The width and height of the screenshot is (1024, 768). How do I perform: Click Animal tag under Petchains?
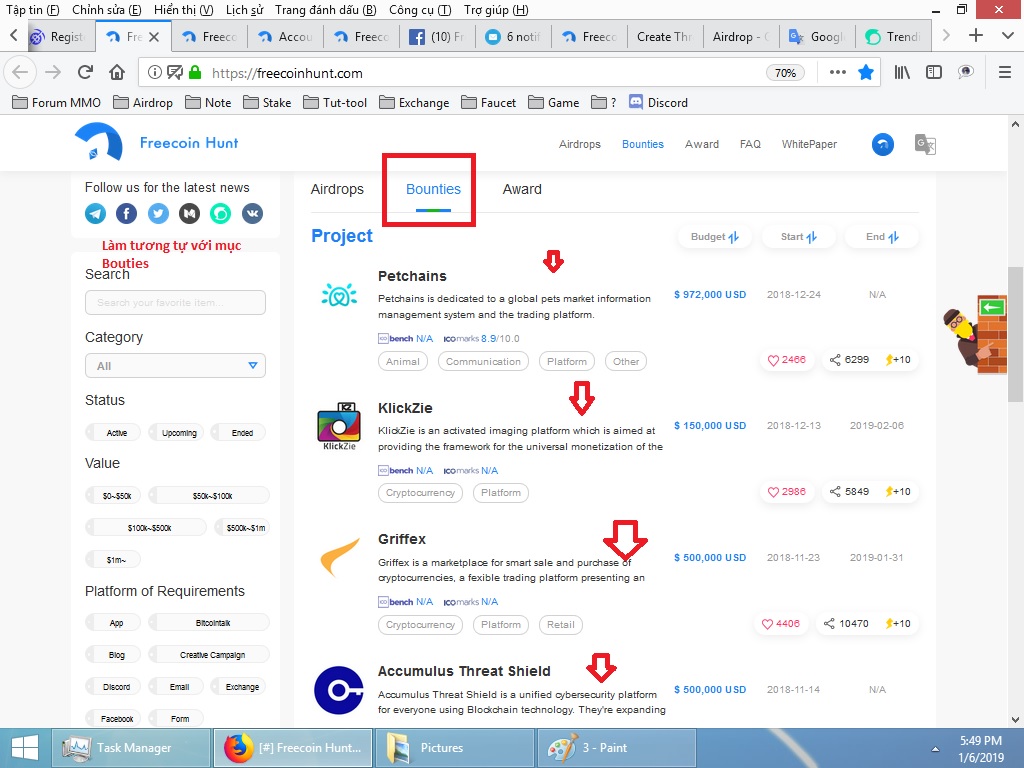coord(402,361)
